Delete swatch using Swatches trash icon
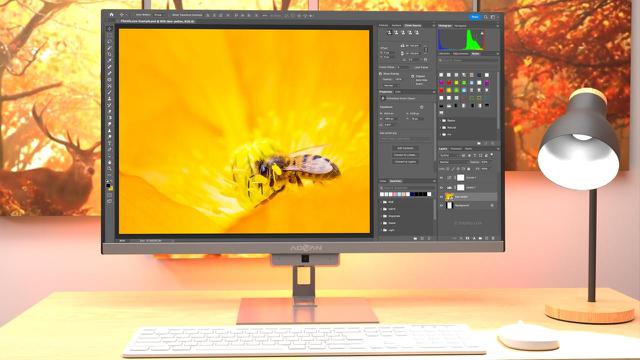The image size is (640, 360). 429,238
